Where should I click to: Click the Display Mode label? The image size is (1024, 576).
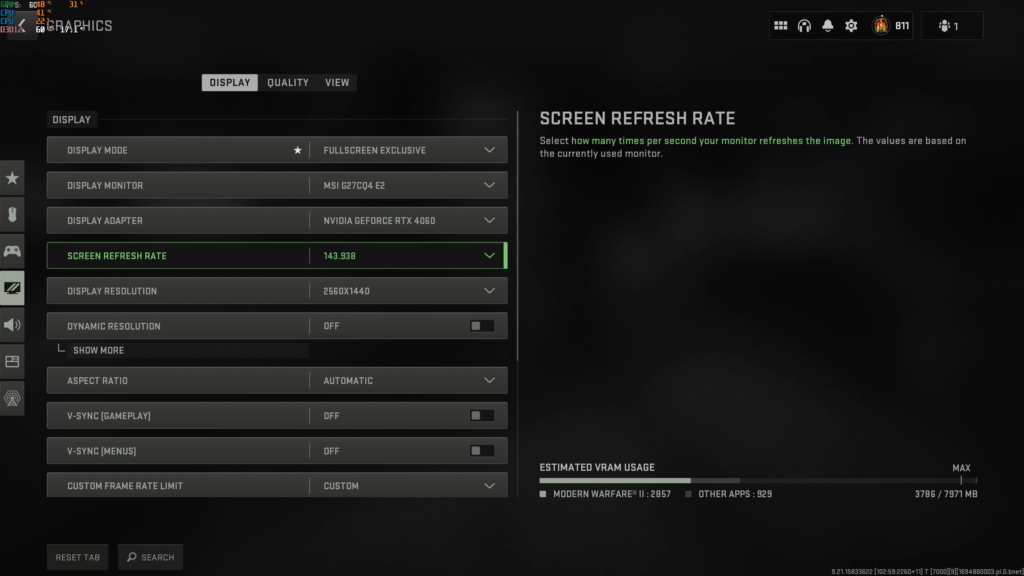click(x=97, y=150)
